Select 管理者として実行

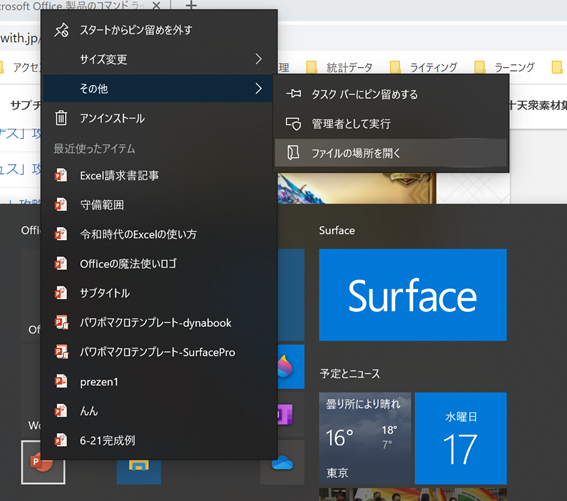pyautogui.click(x=391, y=124)
